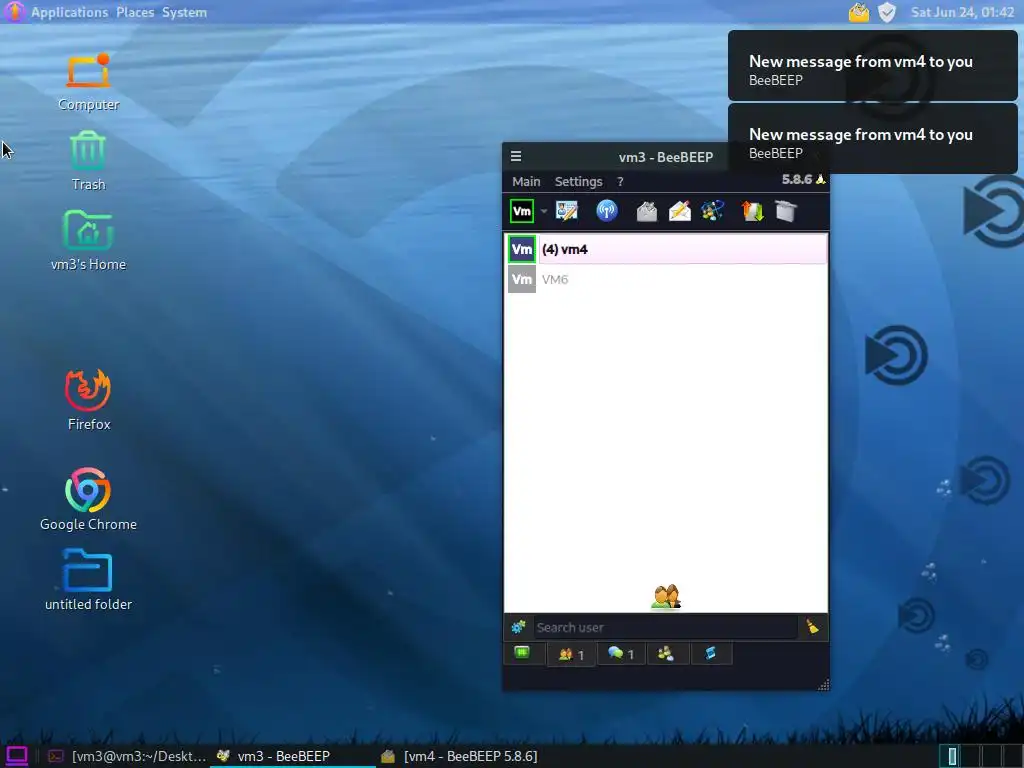Click the Firefox desktop icon
1024x768 pixels.
pos(88,400)
